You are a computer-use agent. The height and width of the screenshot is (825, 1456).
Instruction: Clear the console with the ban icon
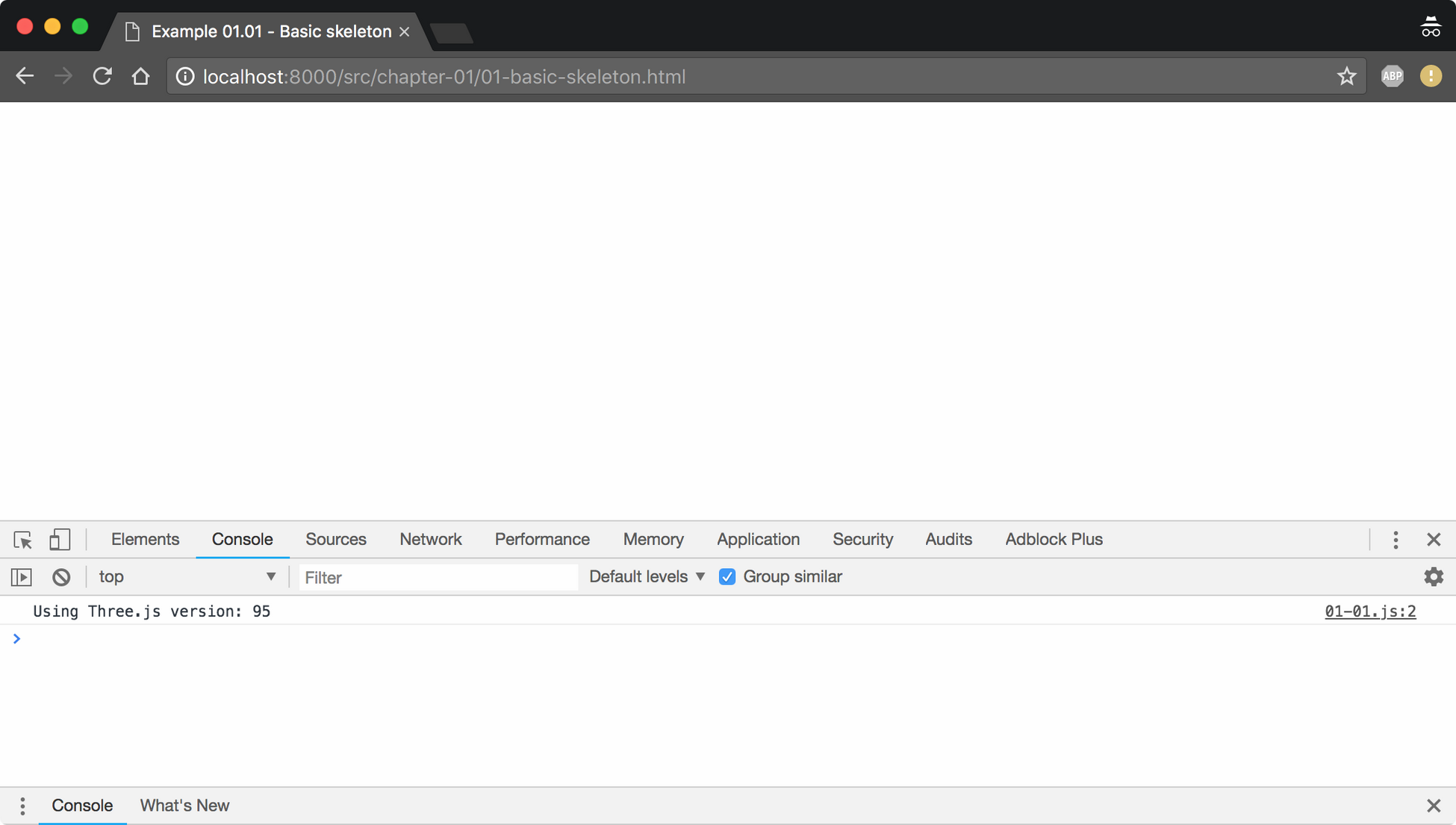click(61, 577)
